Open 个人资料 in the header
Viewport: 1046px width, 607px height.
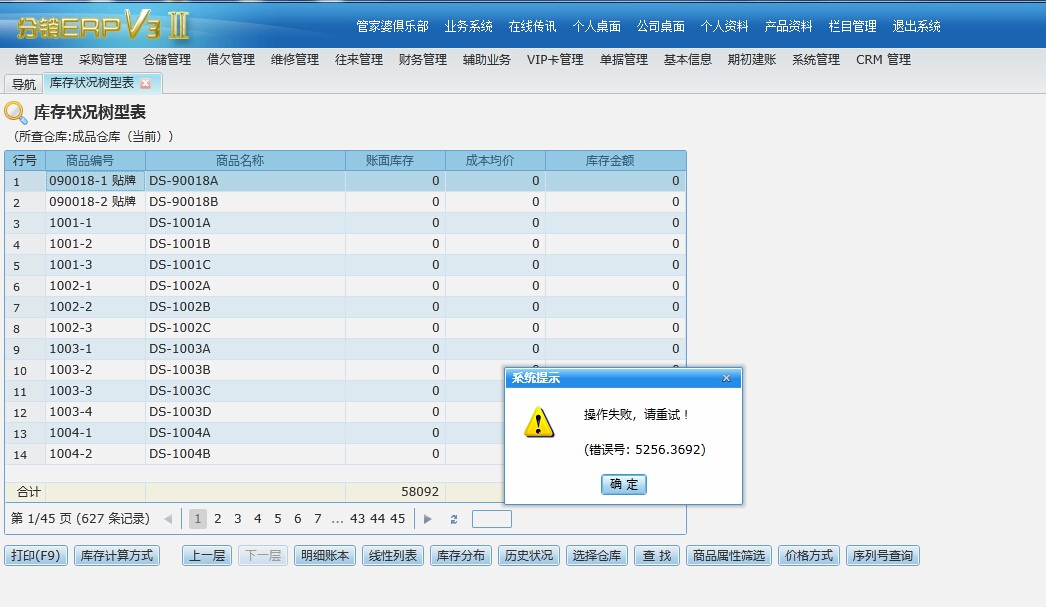coord(724,26)
